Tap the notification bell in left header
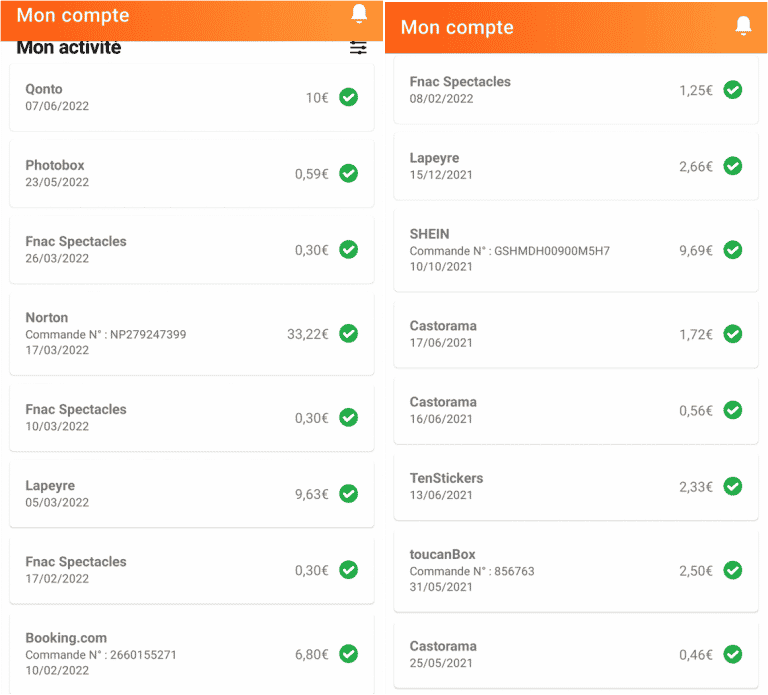The height and width of the screenshot is (695, 768). click(x=360, y=13)
